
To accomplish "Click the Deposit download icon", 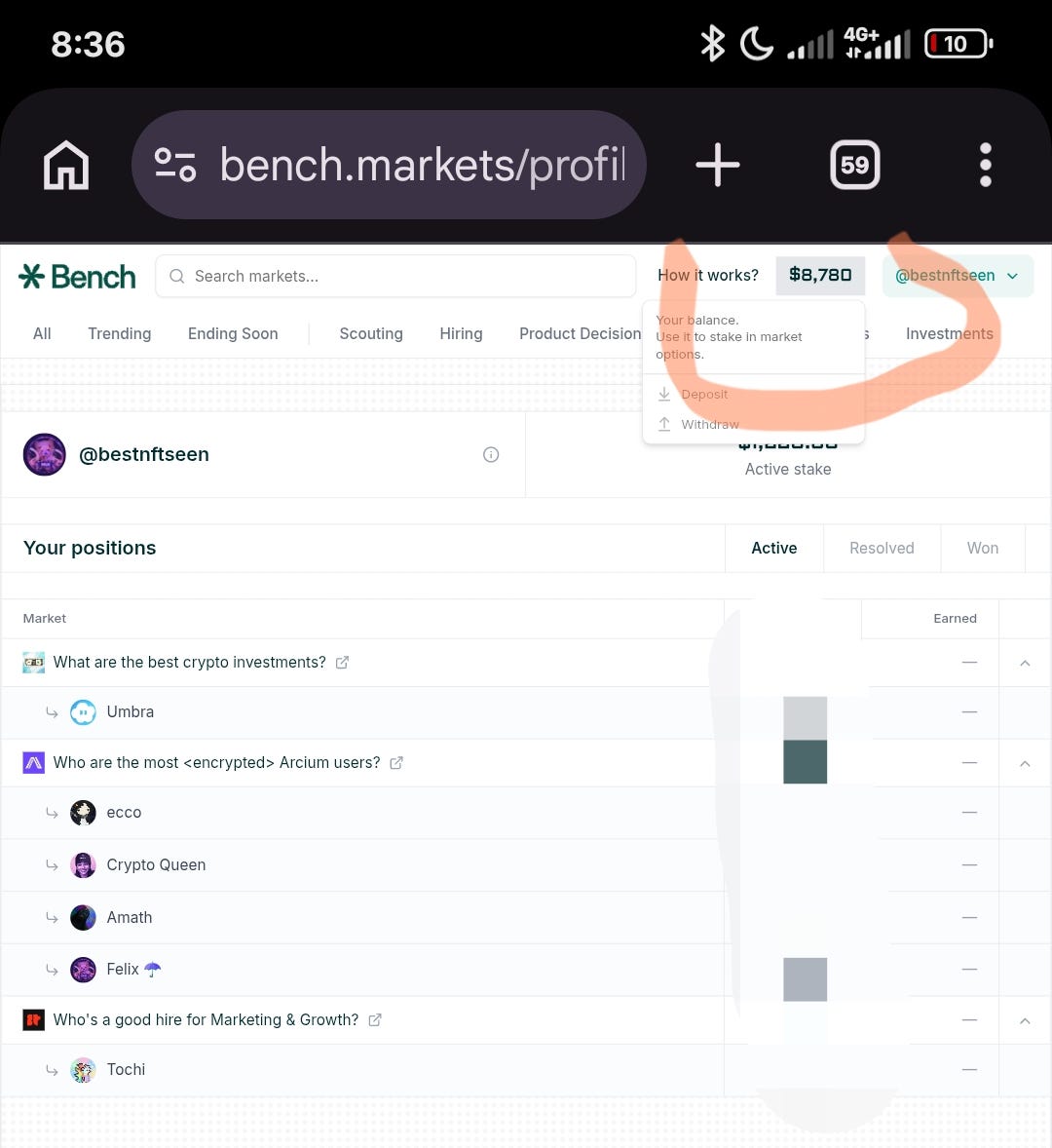I will coord(664,394).
